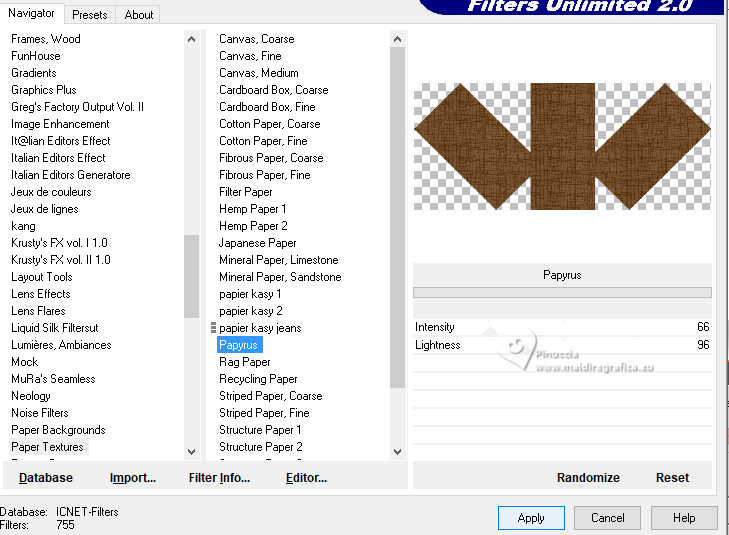Choose Striped Paper, Coarse filter
Image resolution: width=729 pixels, height=535 pixels.
click(x=271, y=396)
